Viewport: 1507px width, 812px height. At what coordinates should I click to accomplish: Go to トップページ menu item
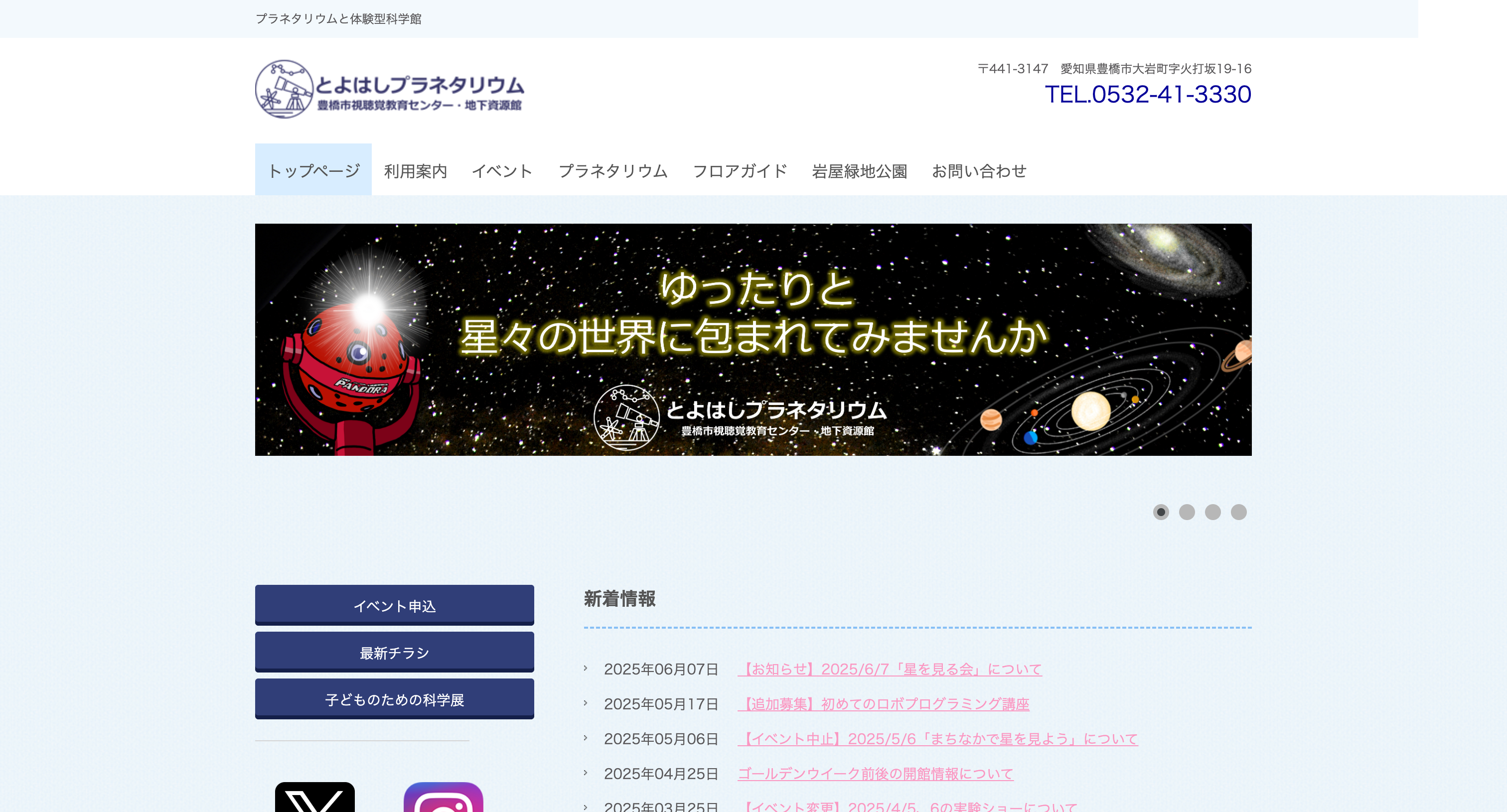[313, 169]
